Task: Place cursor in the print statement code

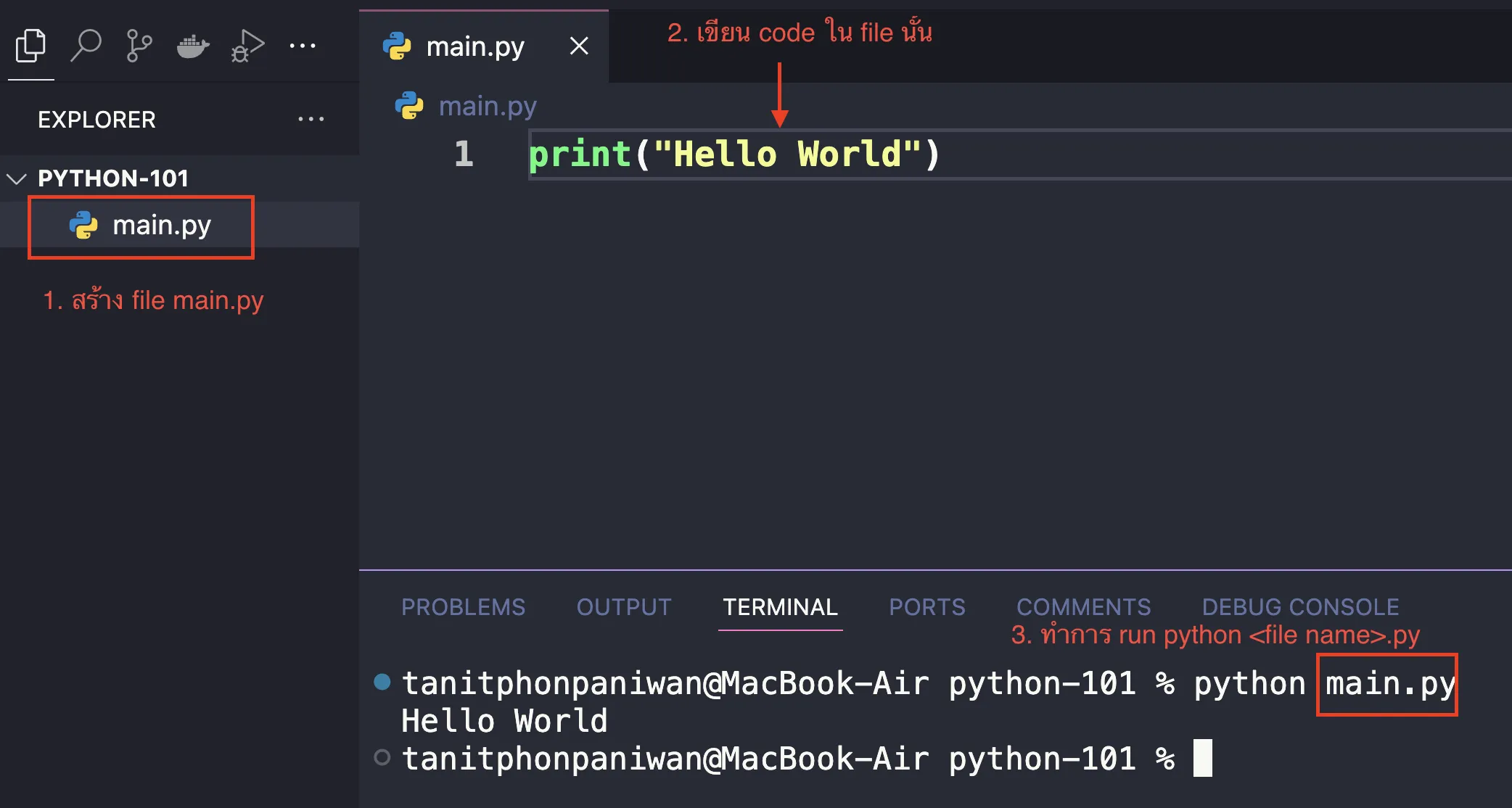Action: coord(734,154)
